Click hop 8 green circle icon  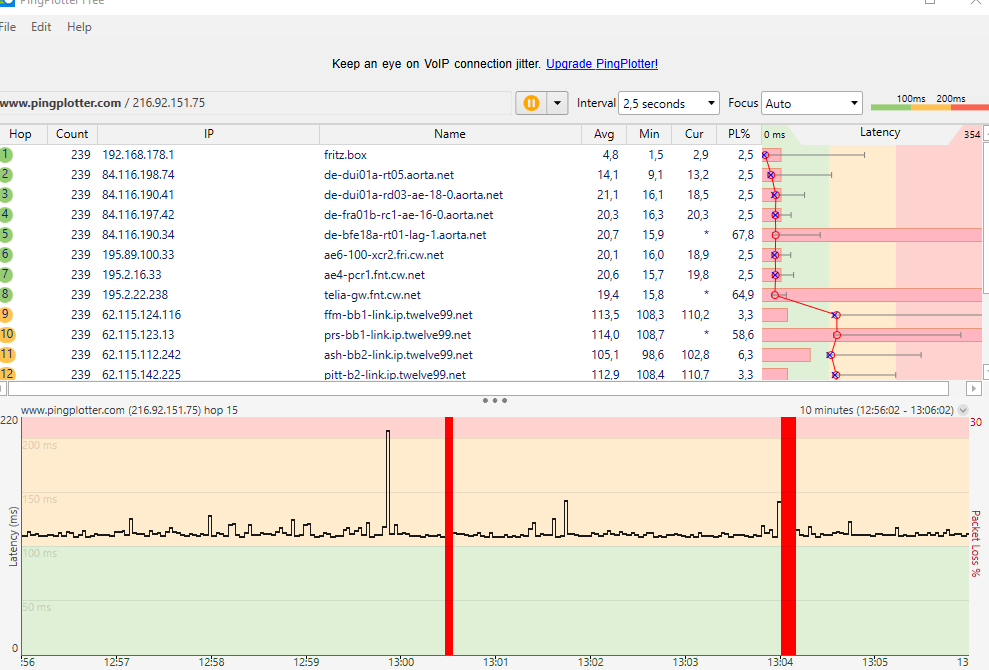(x=6, y=294)
